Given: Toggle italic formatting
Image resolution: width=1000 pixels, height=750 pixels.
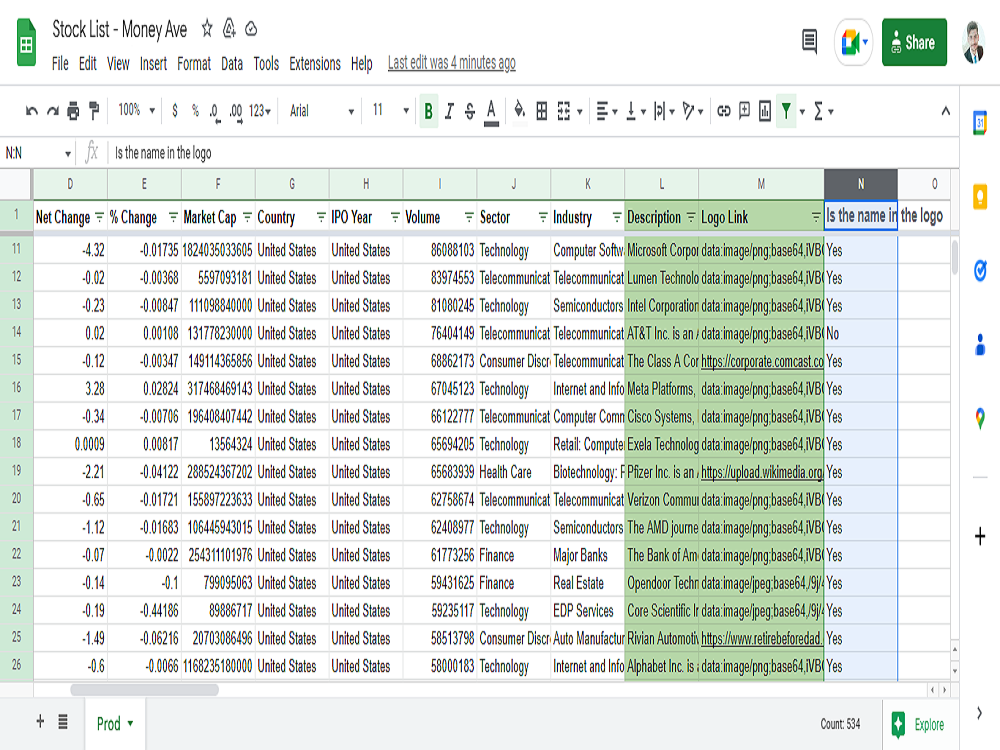Looking at the screenshot, I should (x=449, y=112).
